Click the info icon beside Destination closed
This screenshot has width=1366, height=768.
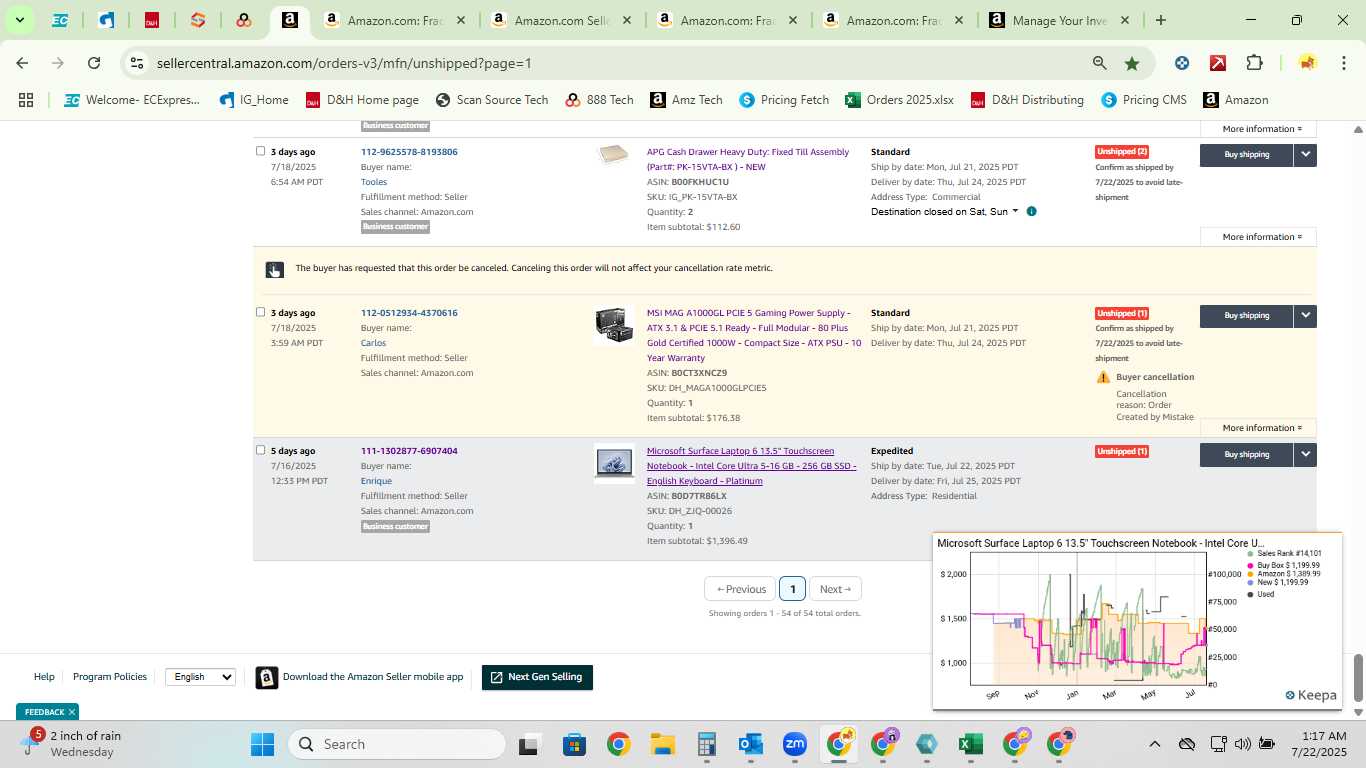pyautogui.click(x=1031, y=212)
